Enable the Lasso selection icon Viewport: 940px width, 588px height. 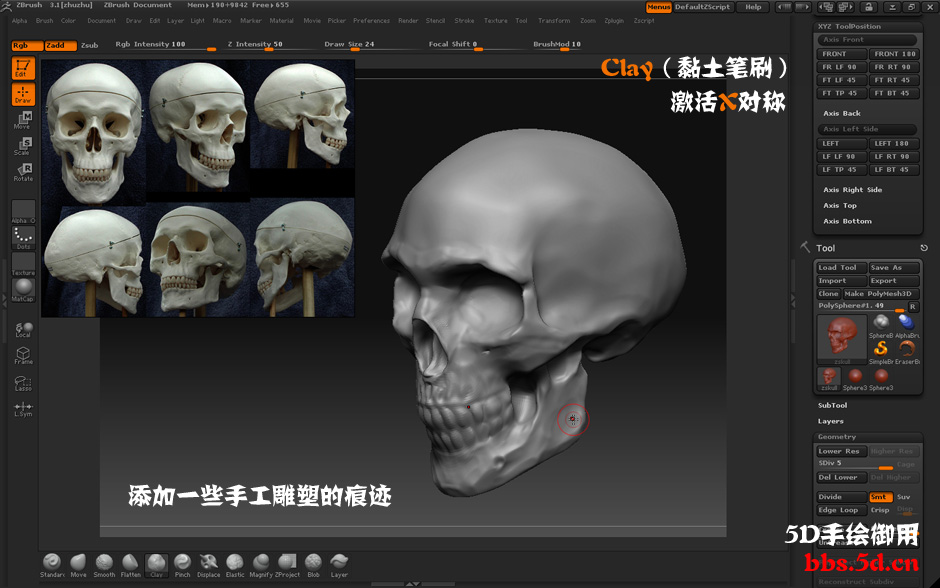tap(23, 383)
